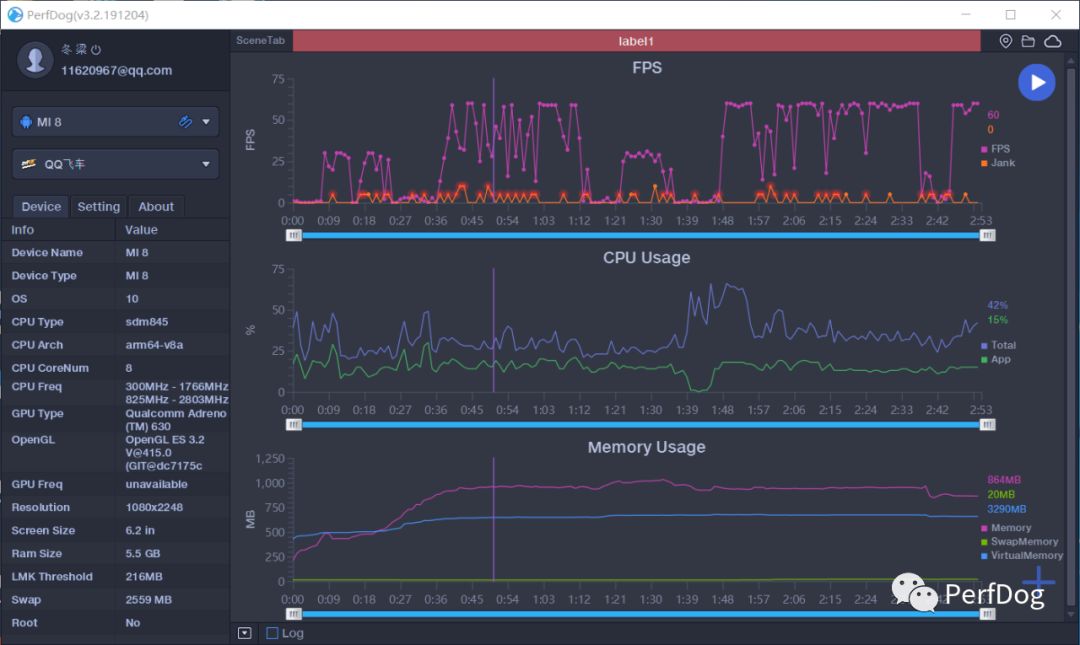Image resolution: width=1080 pixels, height=645 pixels.
Task: Toggle the Total CPU legend series
Action: click(x=999, y=345)
